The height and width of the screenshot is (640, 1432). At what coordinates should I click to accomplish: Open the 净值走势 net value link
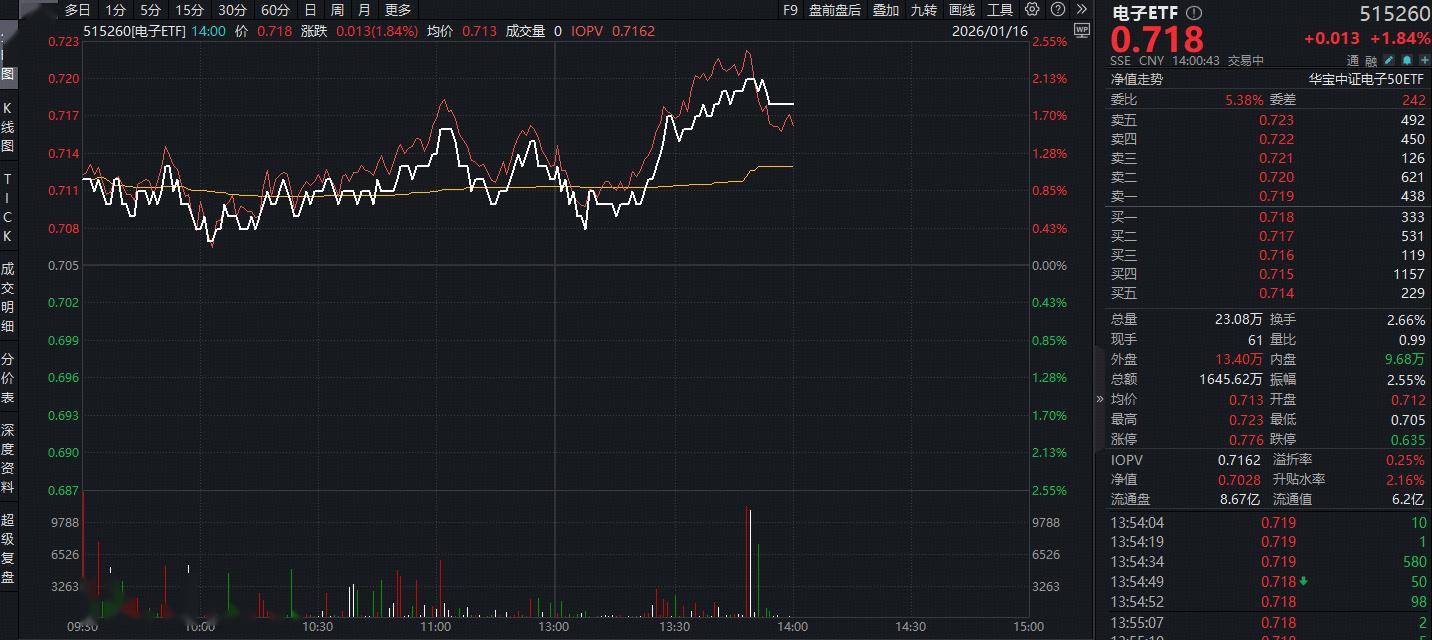pos(1137,79)
